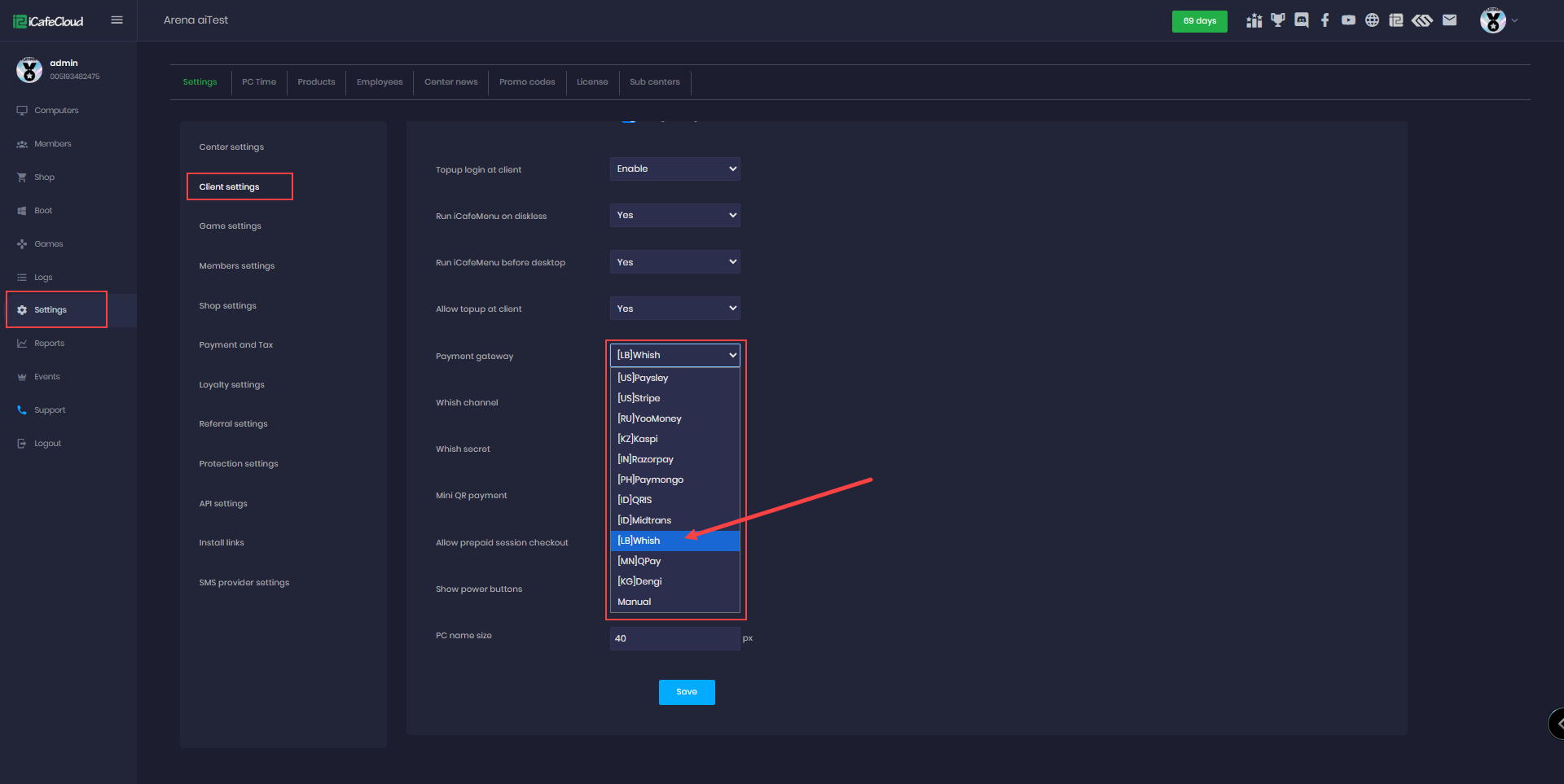Viewport: 1564px width, 784px height.
Task: Select [US]Stripe from gateway list
Action: click(639, 398)
